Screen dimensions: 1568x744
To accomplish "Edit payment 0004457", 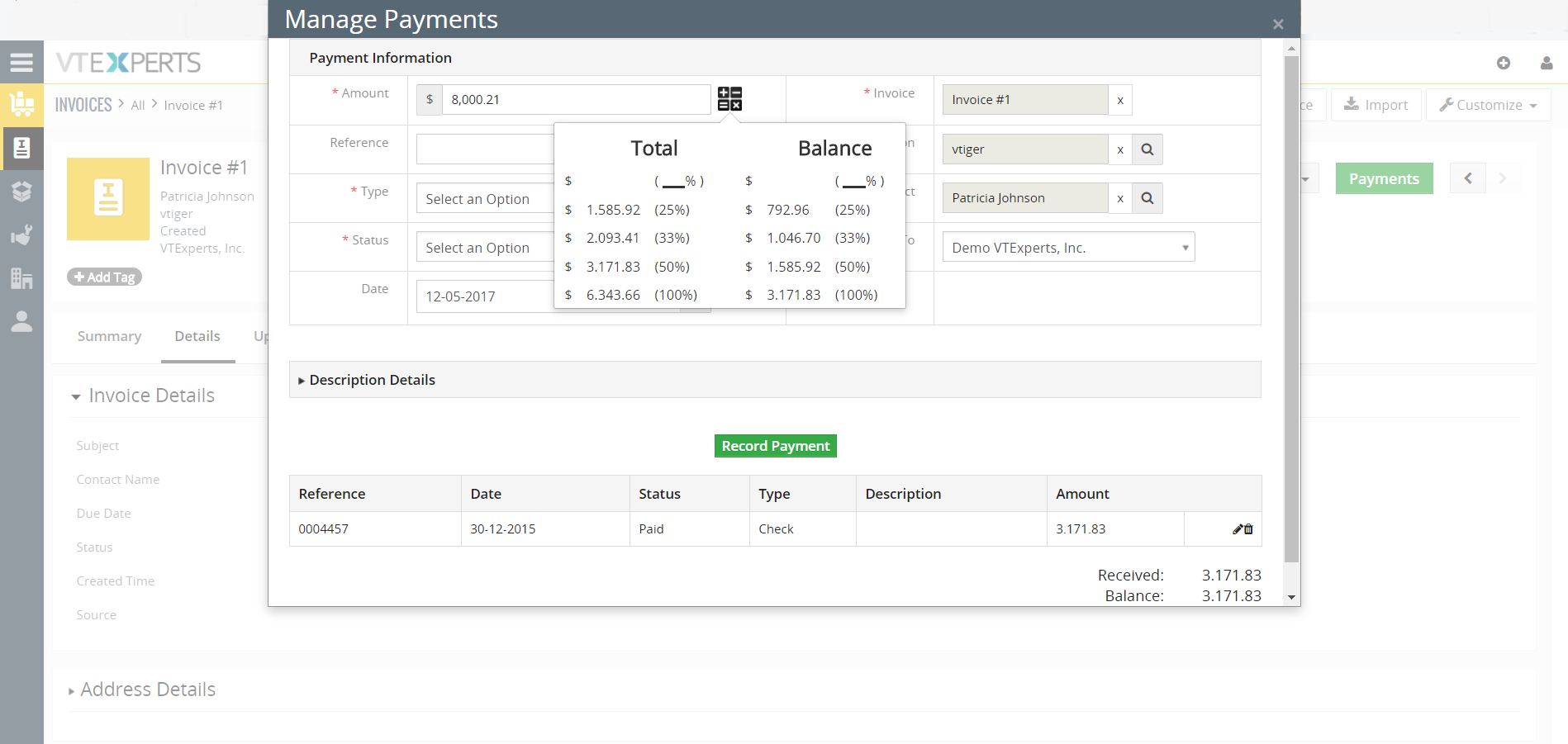I will coord(1238,529).
